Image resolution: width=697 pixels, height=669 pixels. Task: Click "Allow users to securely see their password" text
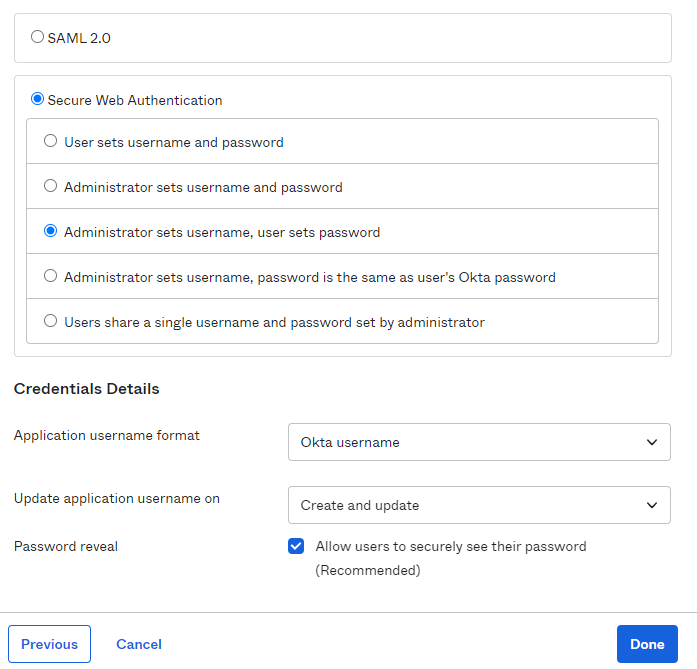pos(450,546)
